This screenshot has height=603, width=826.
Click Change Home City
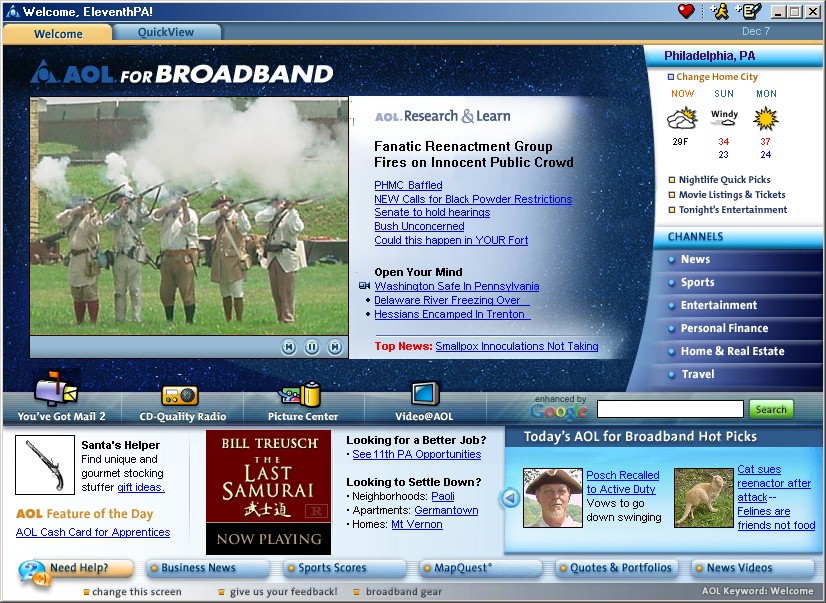click(x=717, y=77)
